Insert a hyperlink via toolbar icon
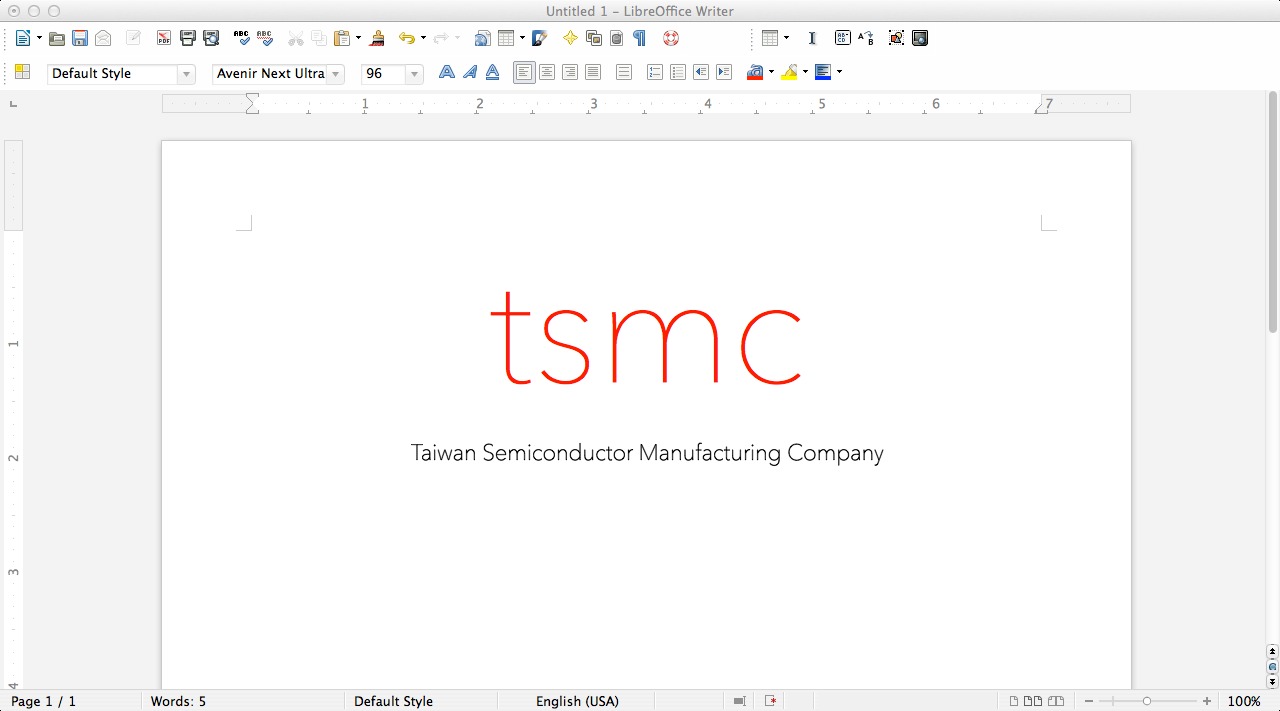The image size is (1280, 711). coord(482,38)
